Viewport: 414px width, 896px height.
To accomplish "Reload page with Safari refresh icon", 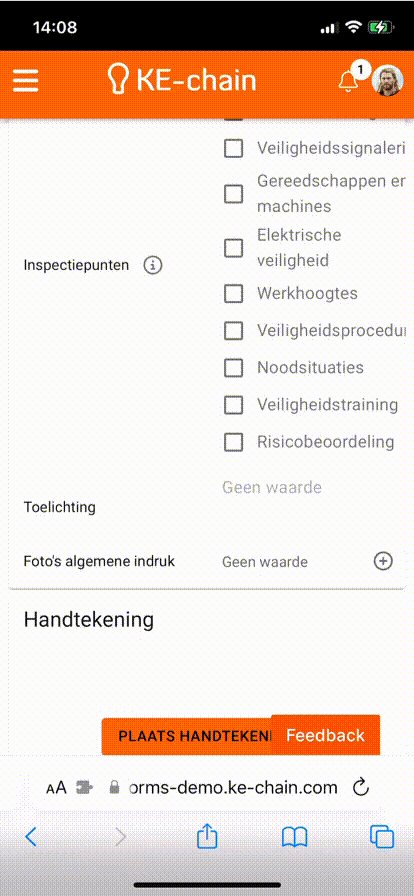I will click(360, 788).
